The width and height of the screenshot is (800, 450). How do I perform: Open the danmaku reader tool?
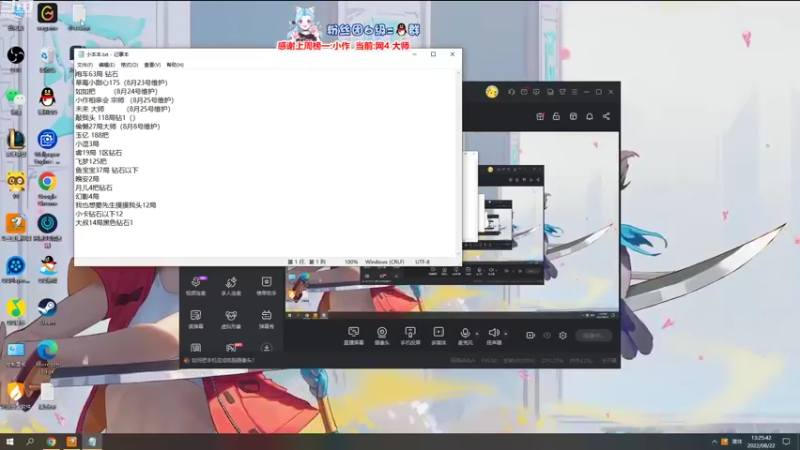pyautogui.click(x=196, y=319)
